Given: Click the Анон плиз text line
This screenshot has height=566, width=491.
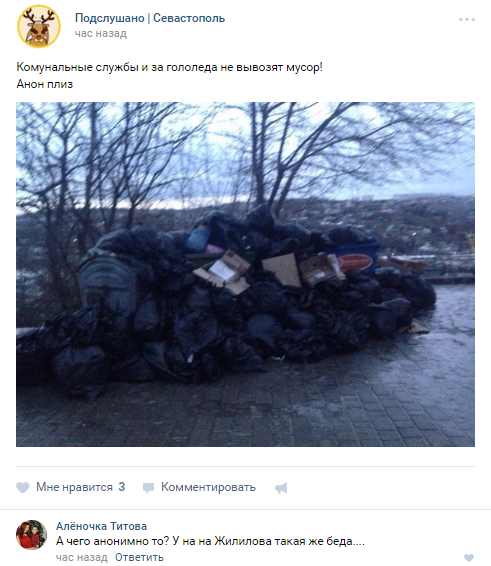Looking at the screenshot, I should coord(45,84).
